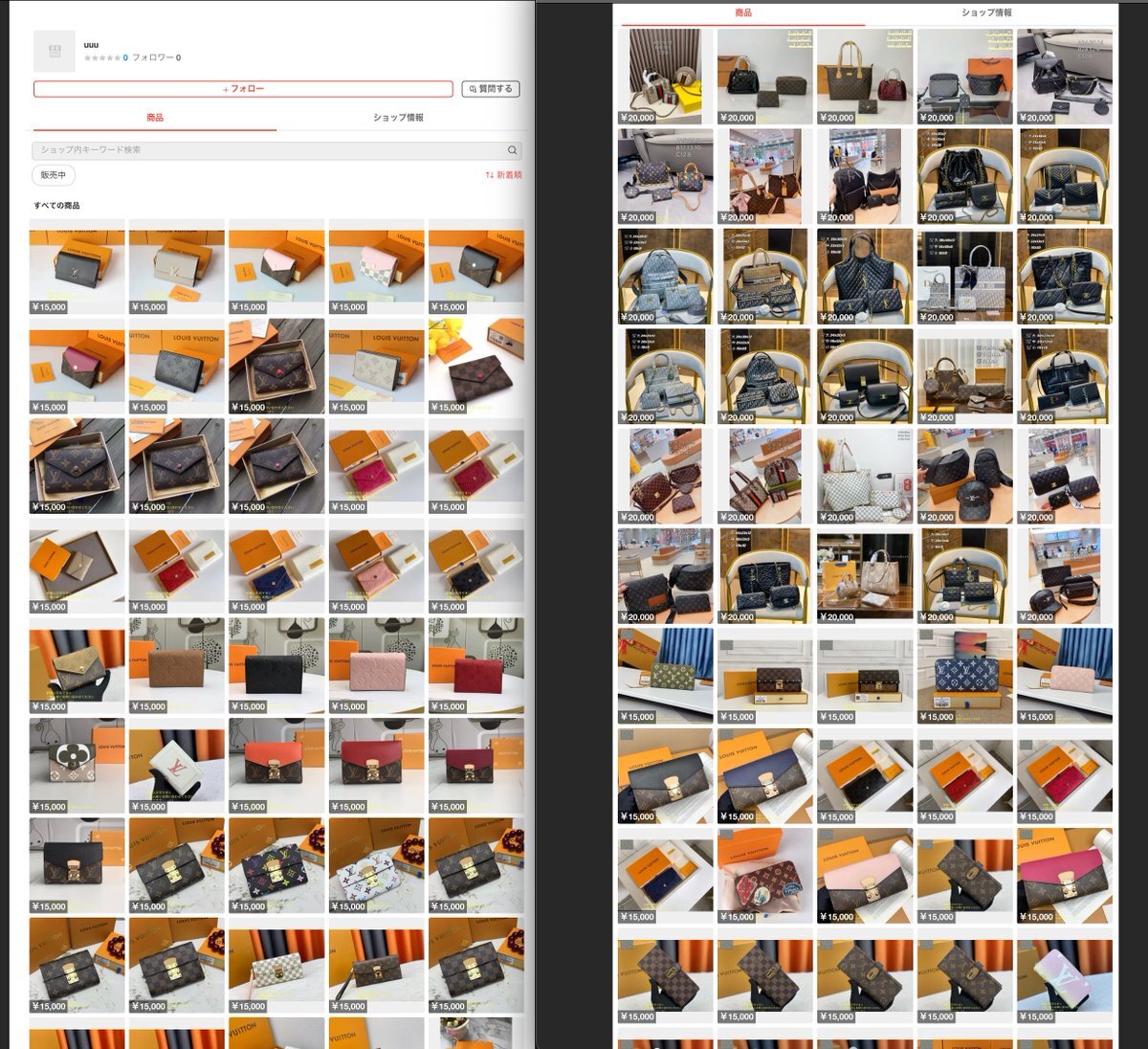View the white checkered wallet with pink flap
This screenshot has height=1049, width=1148.
point(376,266)
